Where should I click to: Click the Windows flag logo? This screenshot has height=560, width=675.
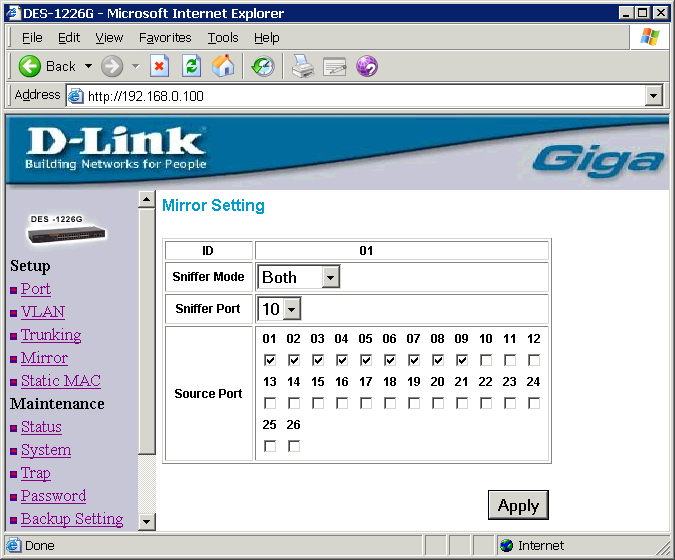click(x=650, y=37)
